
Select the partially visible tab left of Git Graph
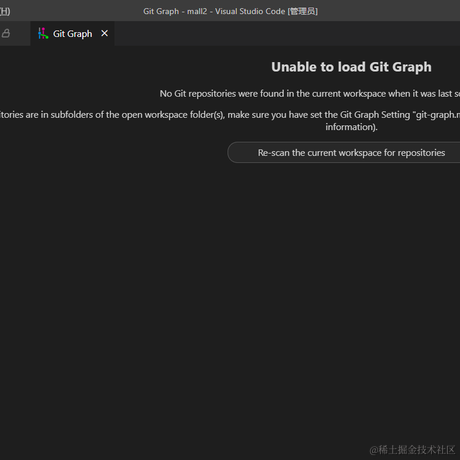click(15, 34)
